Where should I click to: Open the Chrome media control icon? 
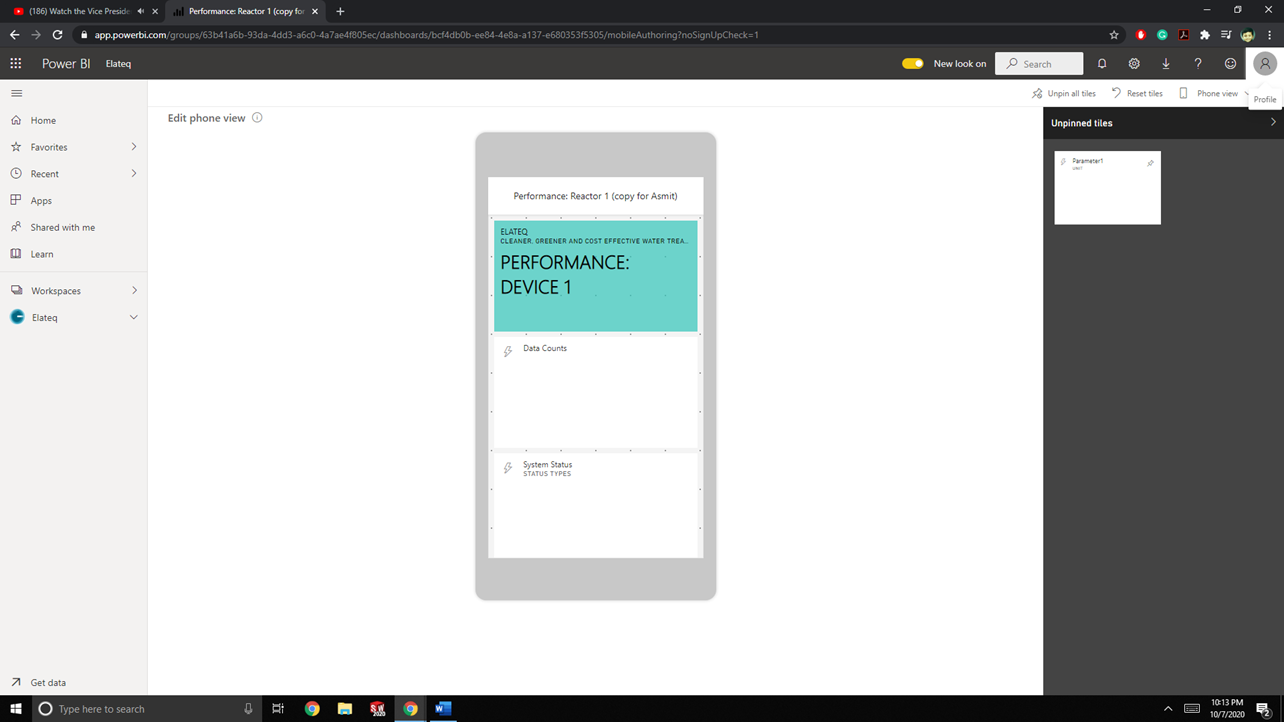click(x=1226, y=35)
